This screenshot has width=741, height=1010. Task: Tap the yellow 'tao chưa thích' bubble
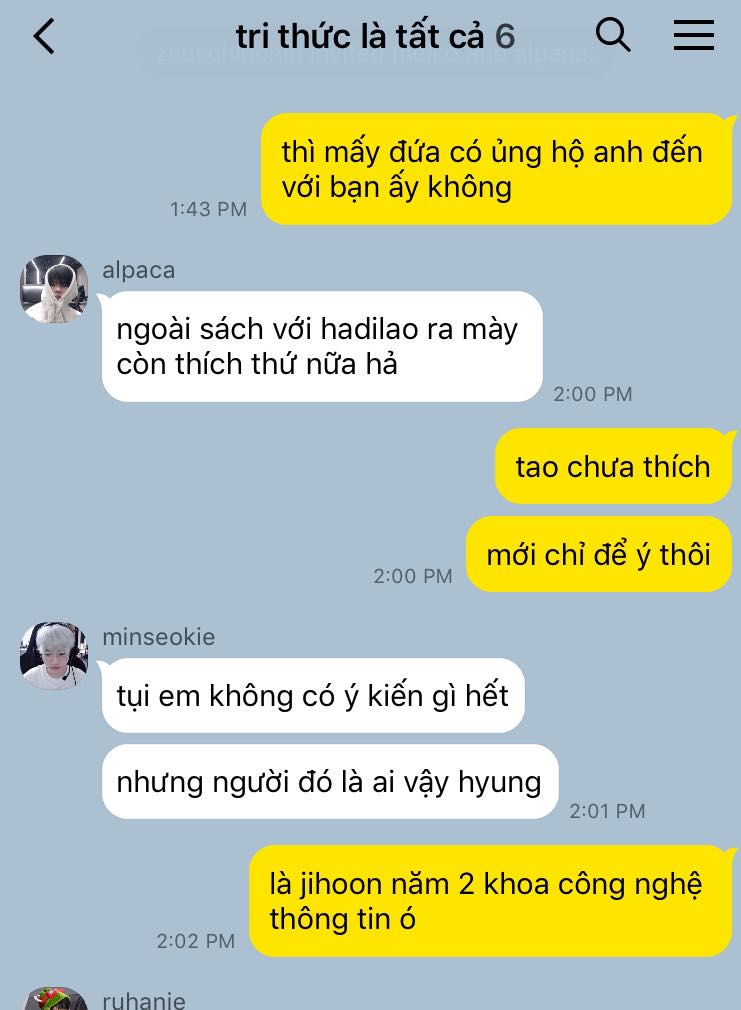coord(613,466)
